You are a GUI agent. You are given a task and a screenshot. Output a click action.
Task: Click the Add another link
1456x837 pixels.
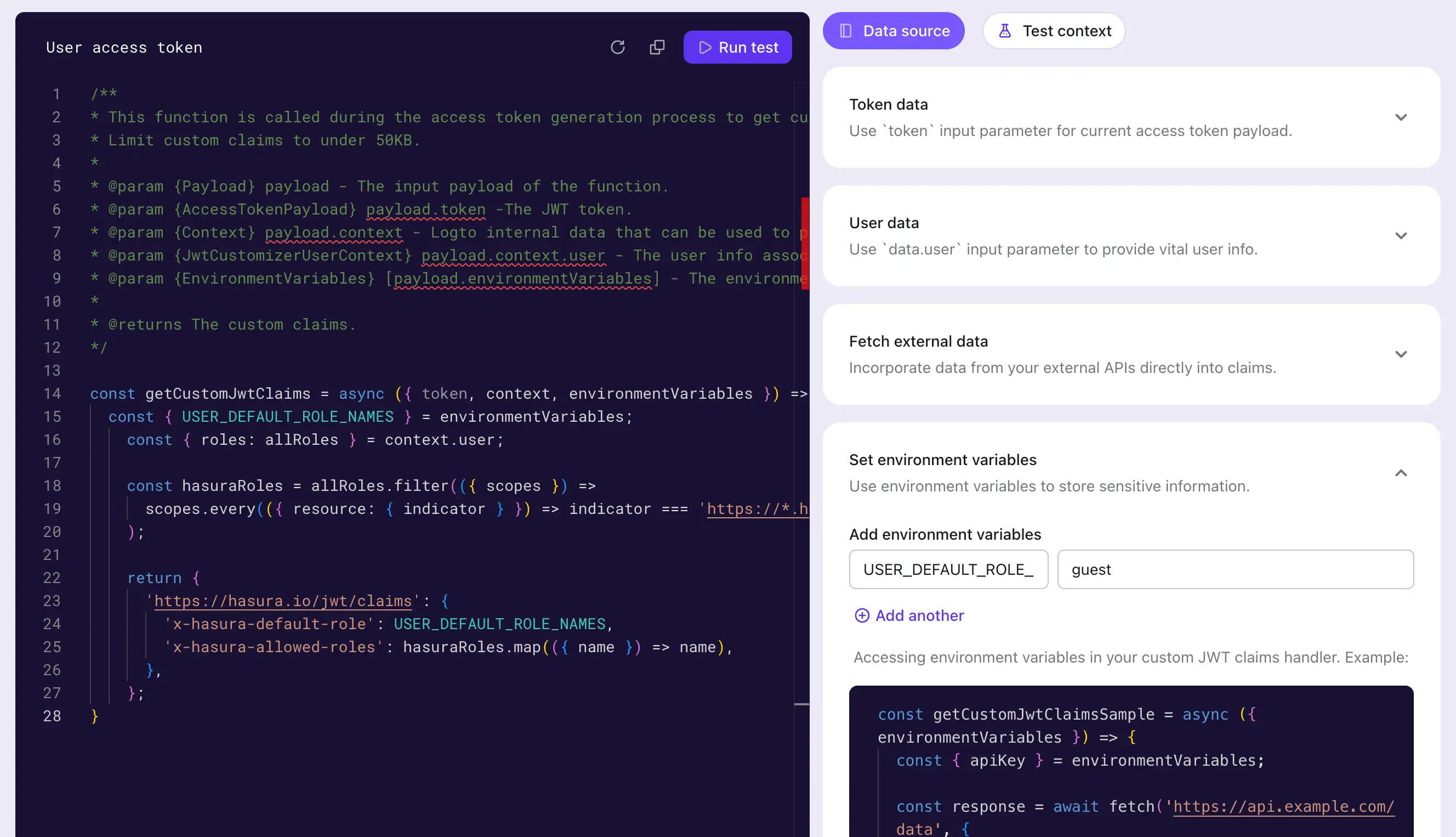click(x=919, y=615)
